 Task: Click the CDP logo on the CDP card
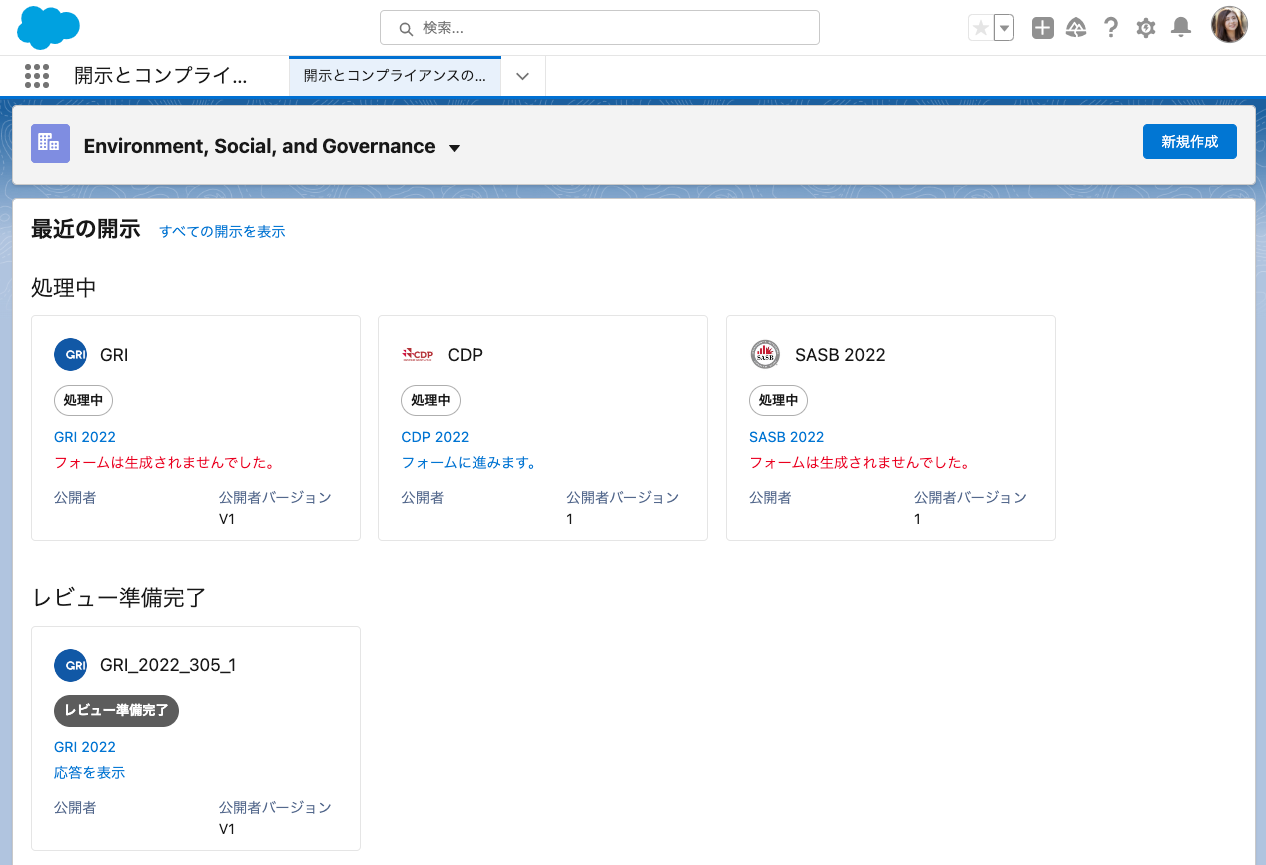click(418, 354)
